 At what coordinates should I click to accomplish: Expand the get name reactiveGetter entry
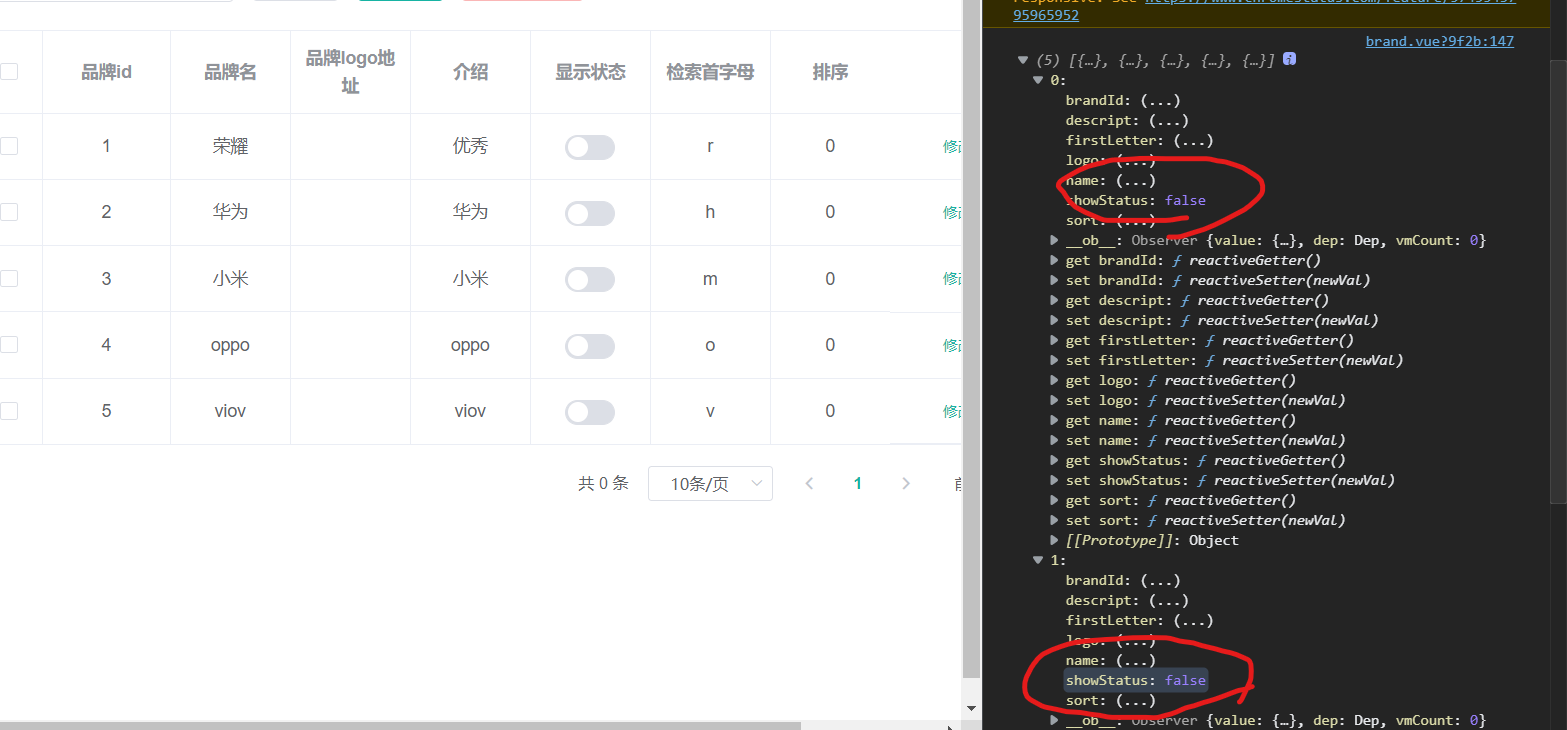point(1055,420)
